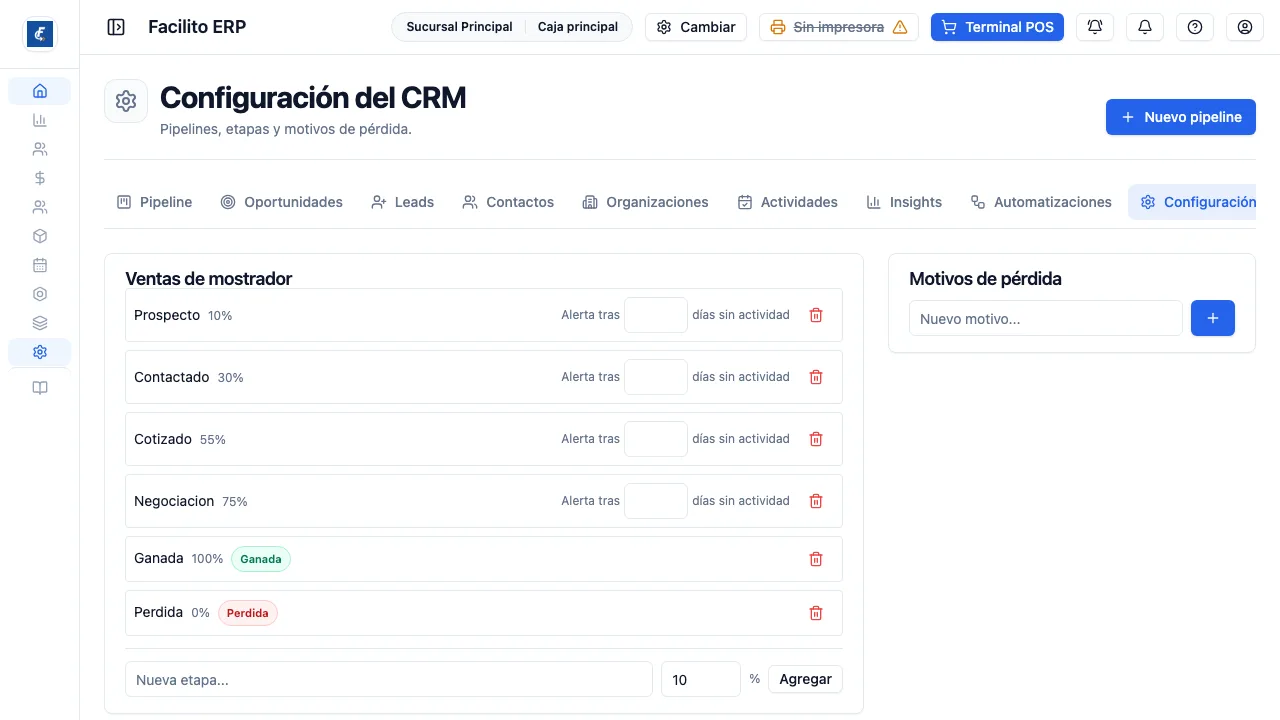1280x720 pixels.
Task: Go to the Leads tab
Action: 403,202
